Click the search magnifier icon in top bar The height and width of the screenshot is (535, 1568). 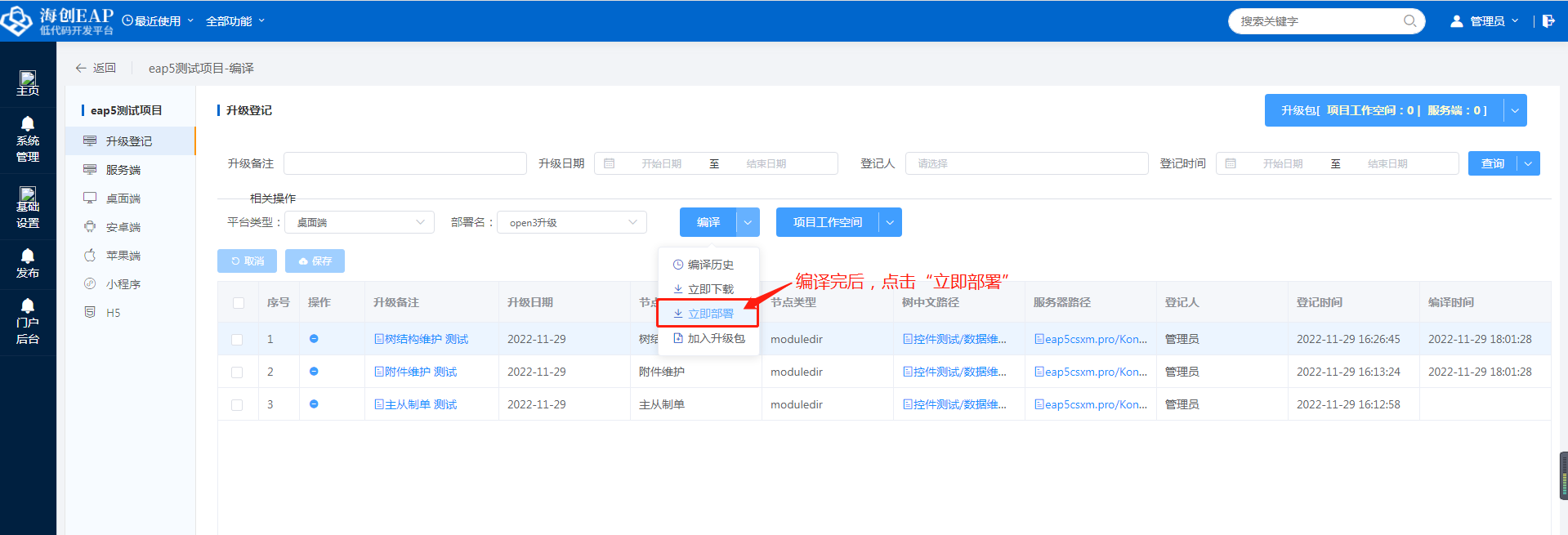[1409, 21]
